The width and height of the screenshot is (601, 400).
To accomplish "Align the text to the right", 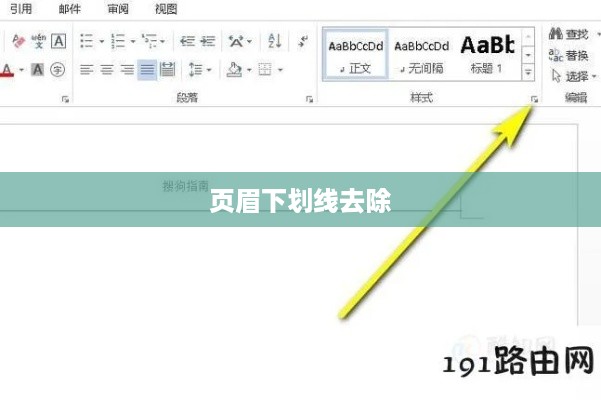I will click(x=127, y=70).
